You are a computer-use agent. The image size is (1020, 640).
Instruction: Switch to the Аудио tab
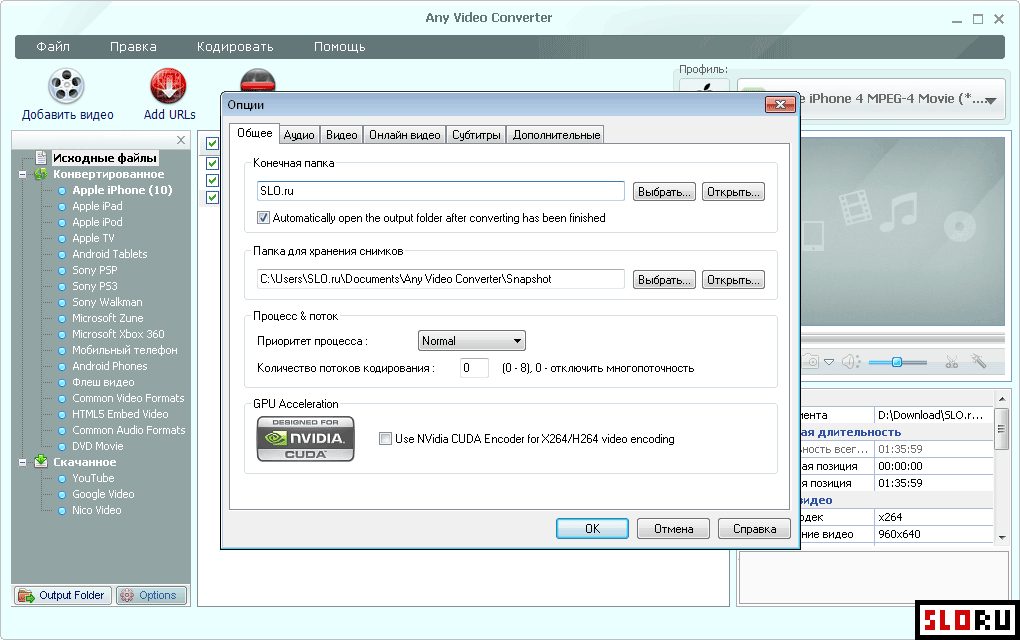click(299, 135)
